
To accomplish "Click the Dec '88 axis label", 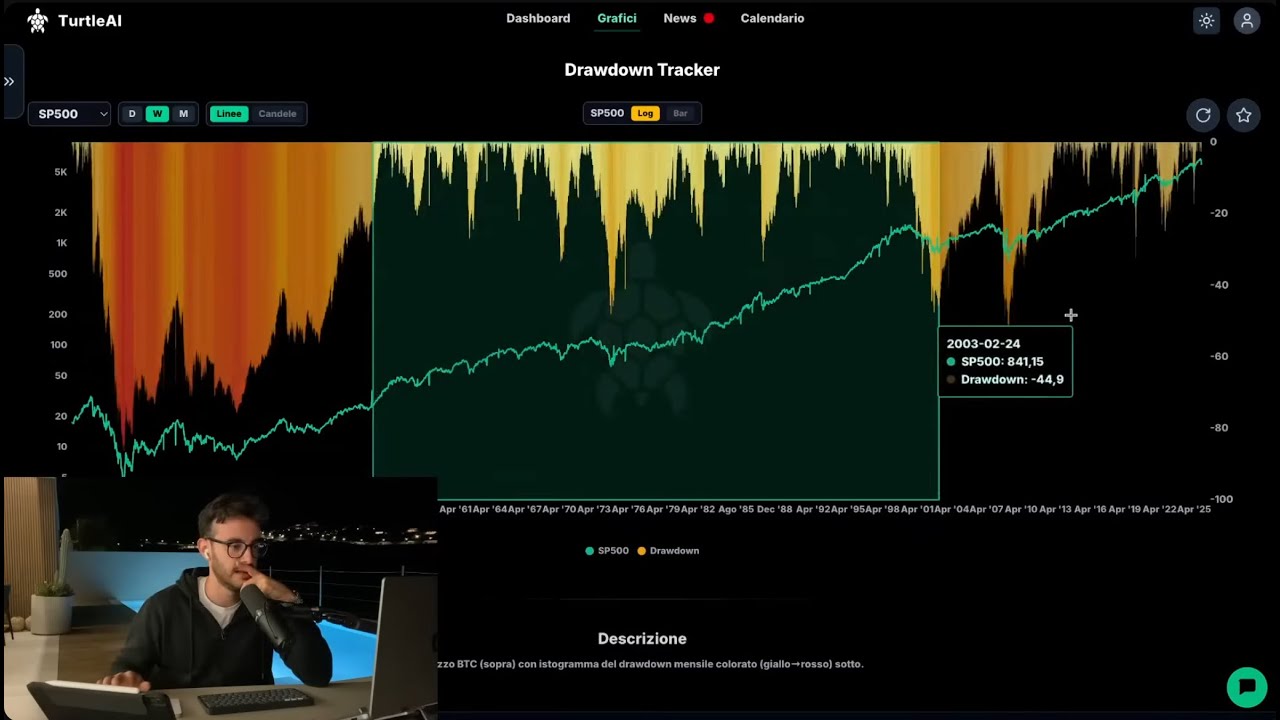I will pos(775,510).
